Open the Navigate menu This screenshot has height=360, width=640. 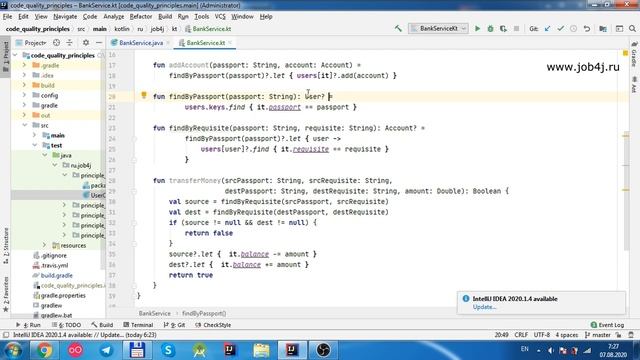pos(65,17)
